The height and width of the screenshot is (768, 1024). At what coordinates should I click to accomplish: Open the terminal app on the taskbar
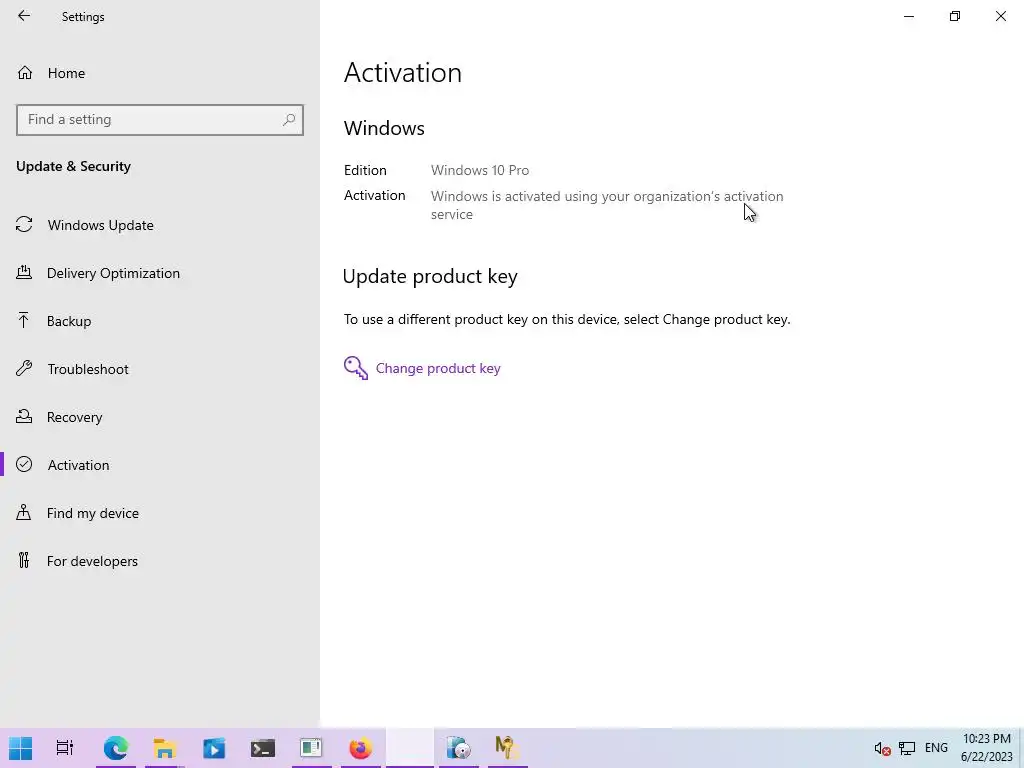[x=263, y=748]
